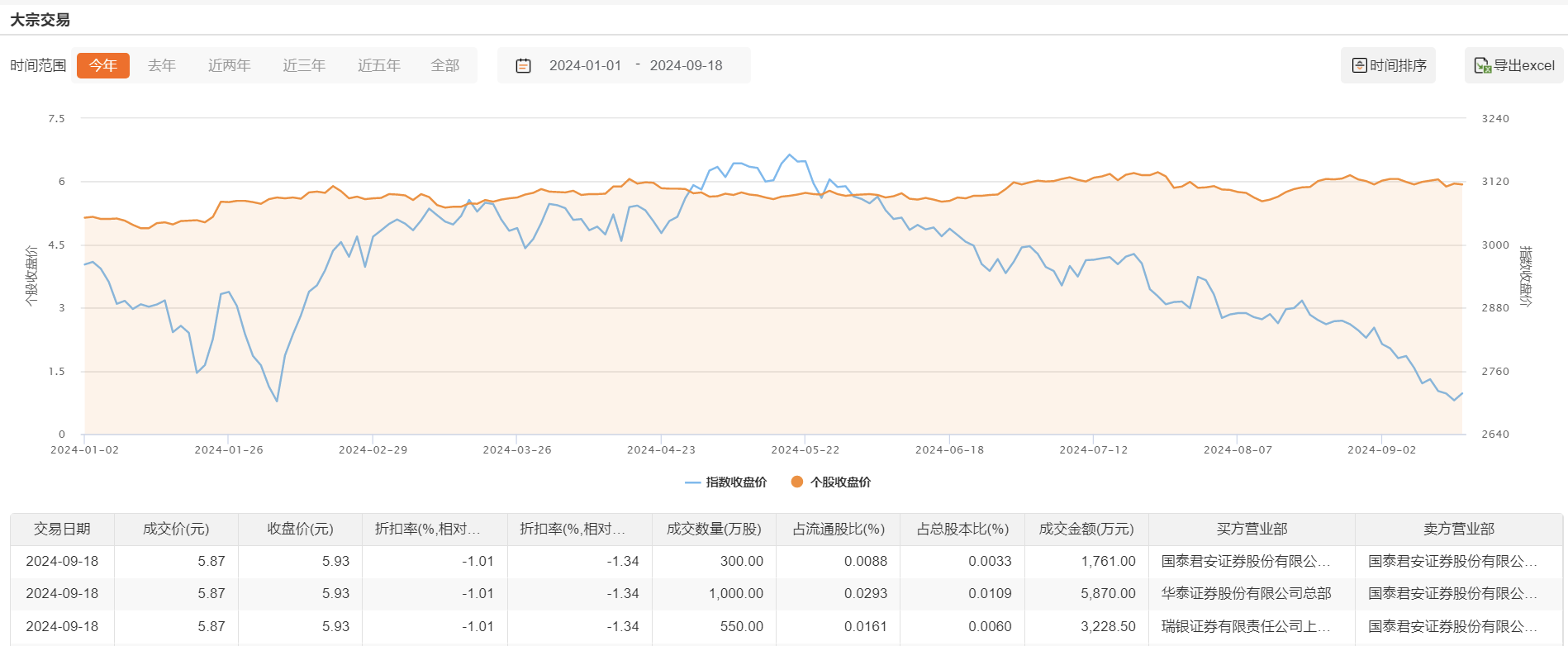This screenshot has width=1568, height=646.
Task: Open start date 2024-01-01 picker
Action: [585, 65]
